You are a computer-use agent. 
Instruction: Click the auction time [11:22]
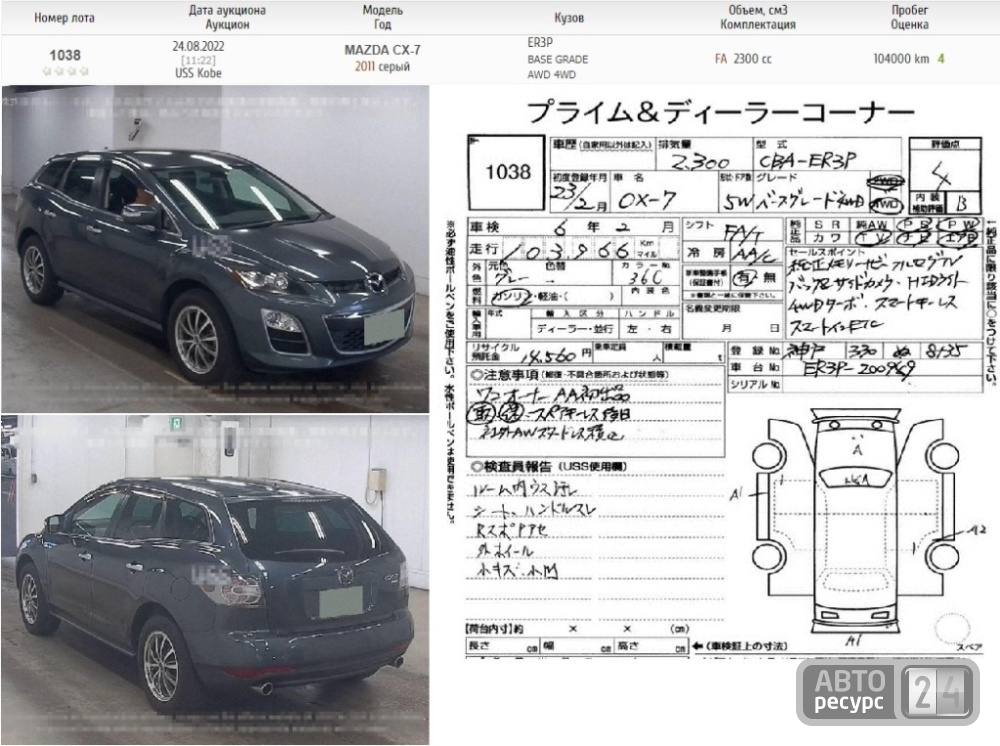pyautogui.click(x=198, y=60)
